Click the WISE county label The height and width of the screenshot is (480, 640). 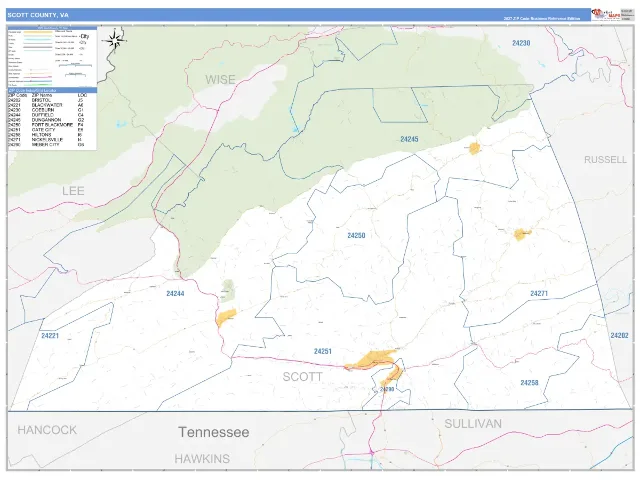[x=220, y=80]
